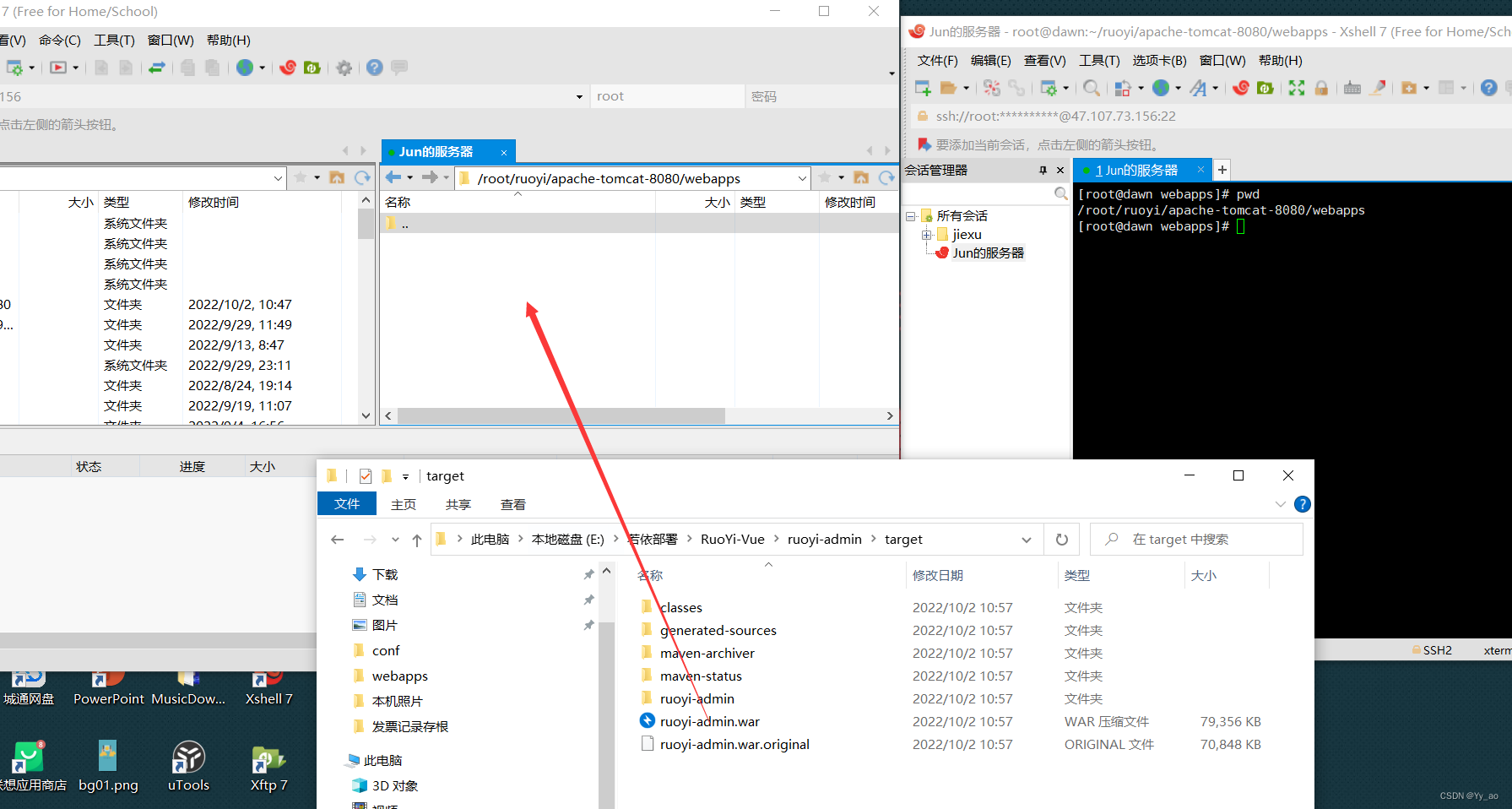Click the Explorer refresh button
Image resolution: width=1512 pixels, height=809 pixels.
[x=1062, y=540]
